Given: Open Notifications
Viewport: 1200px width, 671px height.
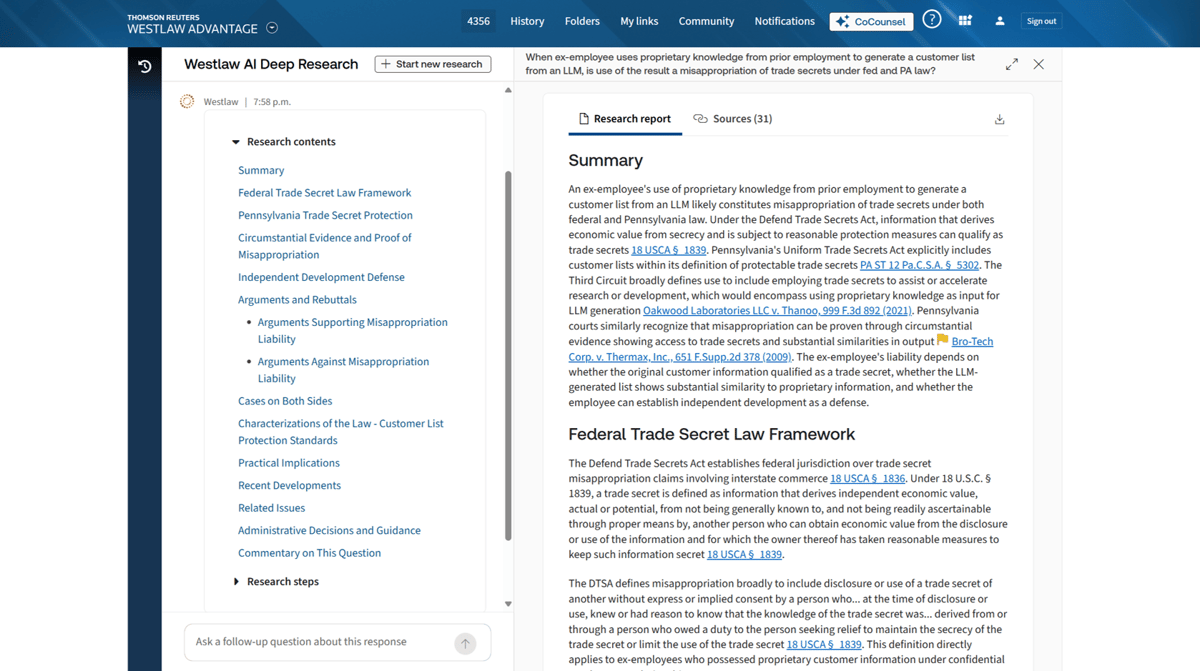Looking at the screenshot, I should [x=784, y=20].
